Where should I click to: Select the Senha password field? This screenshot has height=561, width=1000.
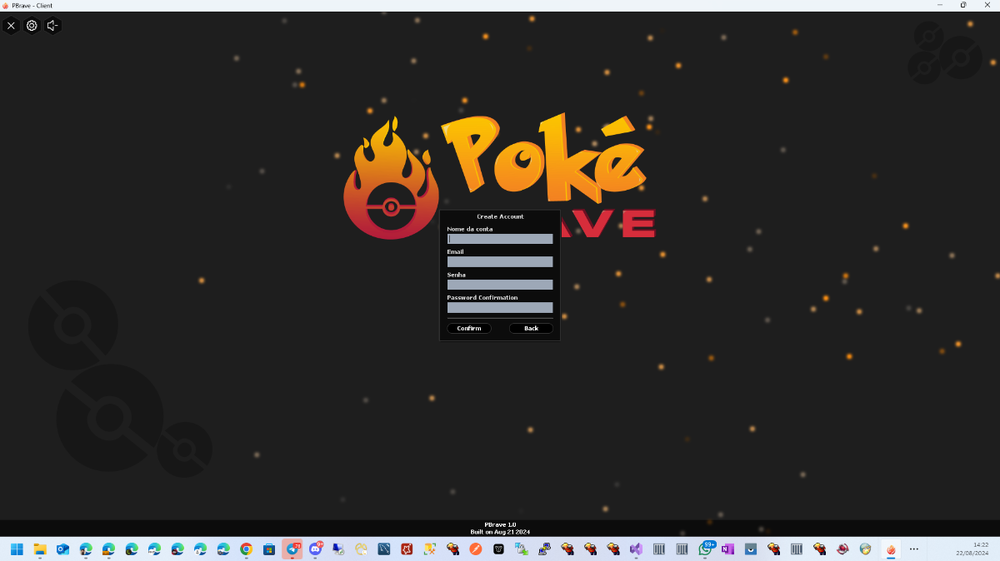click(500, 285)
